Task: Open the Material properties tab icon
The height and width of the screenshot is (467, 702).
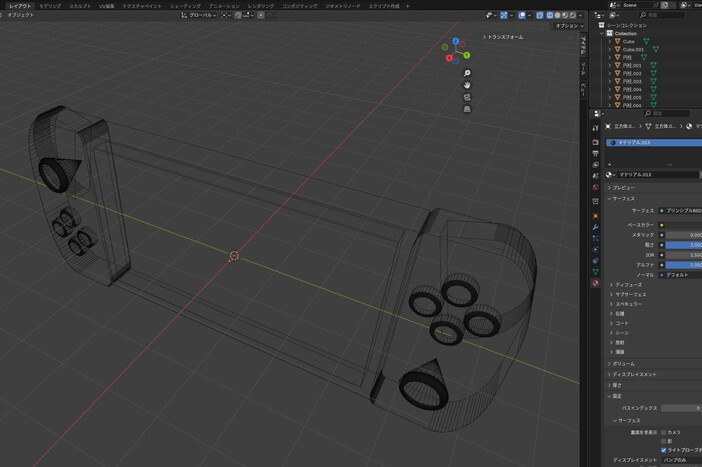Action: coord(596,283)
